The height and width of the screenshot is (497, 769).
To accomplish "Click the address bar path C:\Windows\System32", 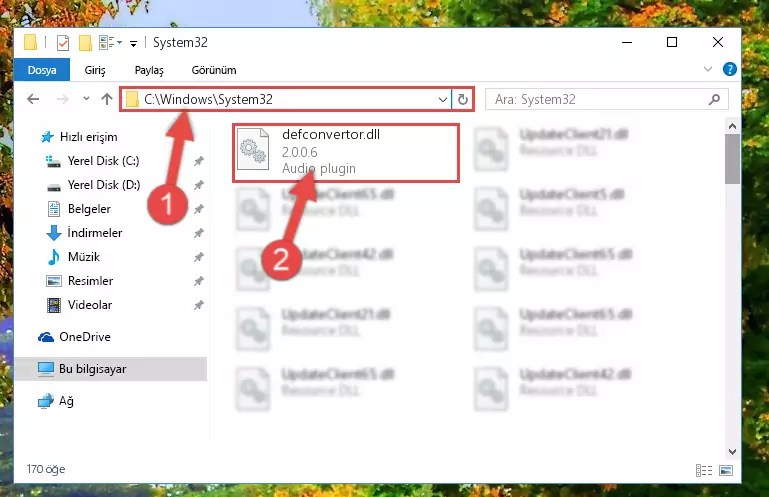I will (x=208, y=100).
